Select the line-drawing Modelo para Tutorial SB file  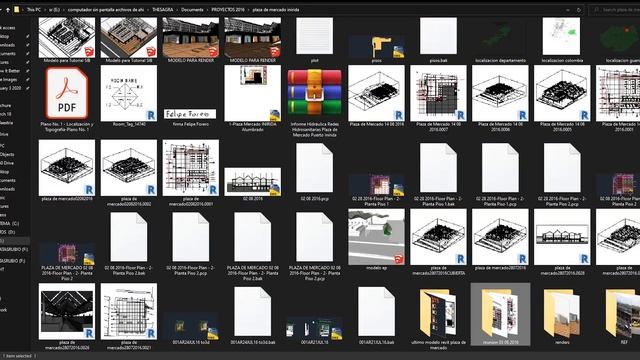coord(67,38)
